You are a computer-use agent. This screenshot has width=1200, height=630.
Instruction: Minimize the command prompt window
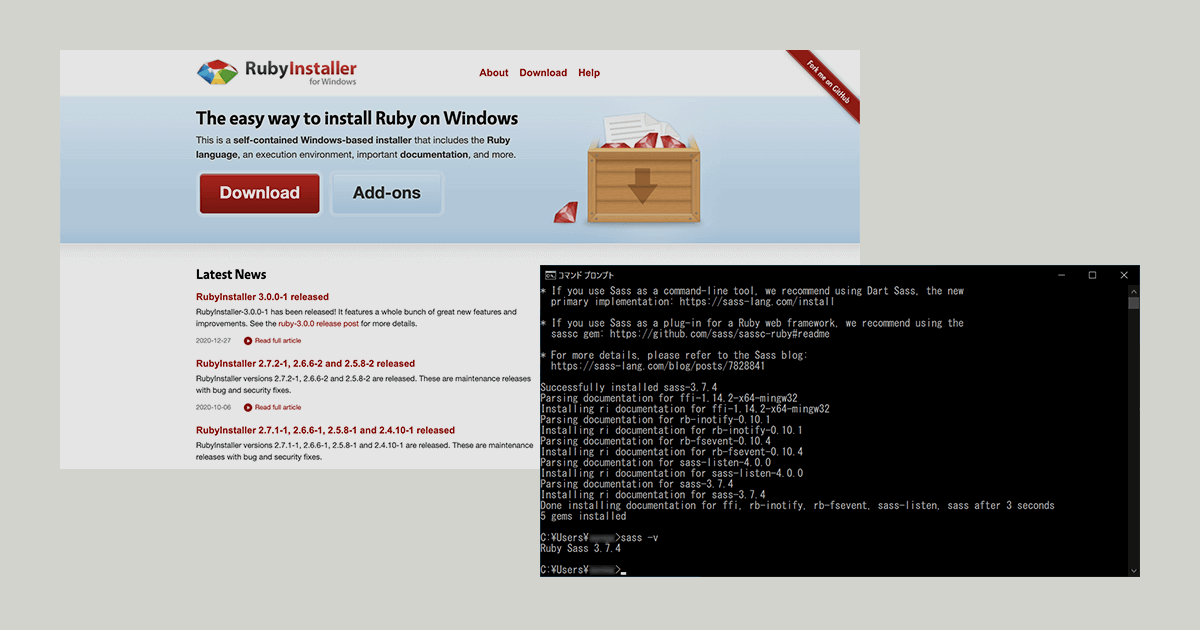point(1060,275)
